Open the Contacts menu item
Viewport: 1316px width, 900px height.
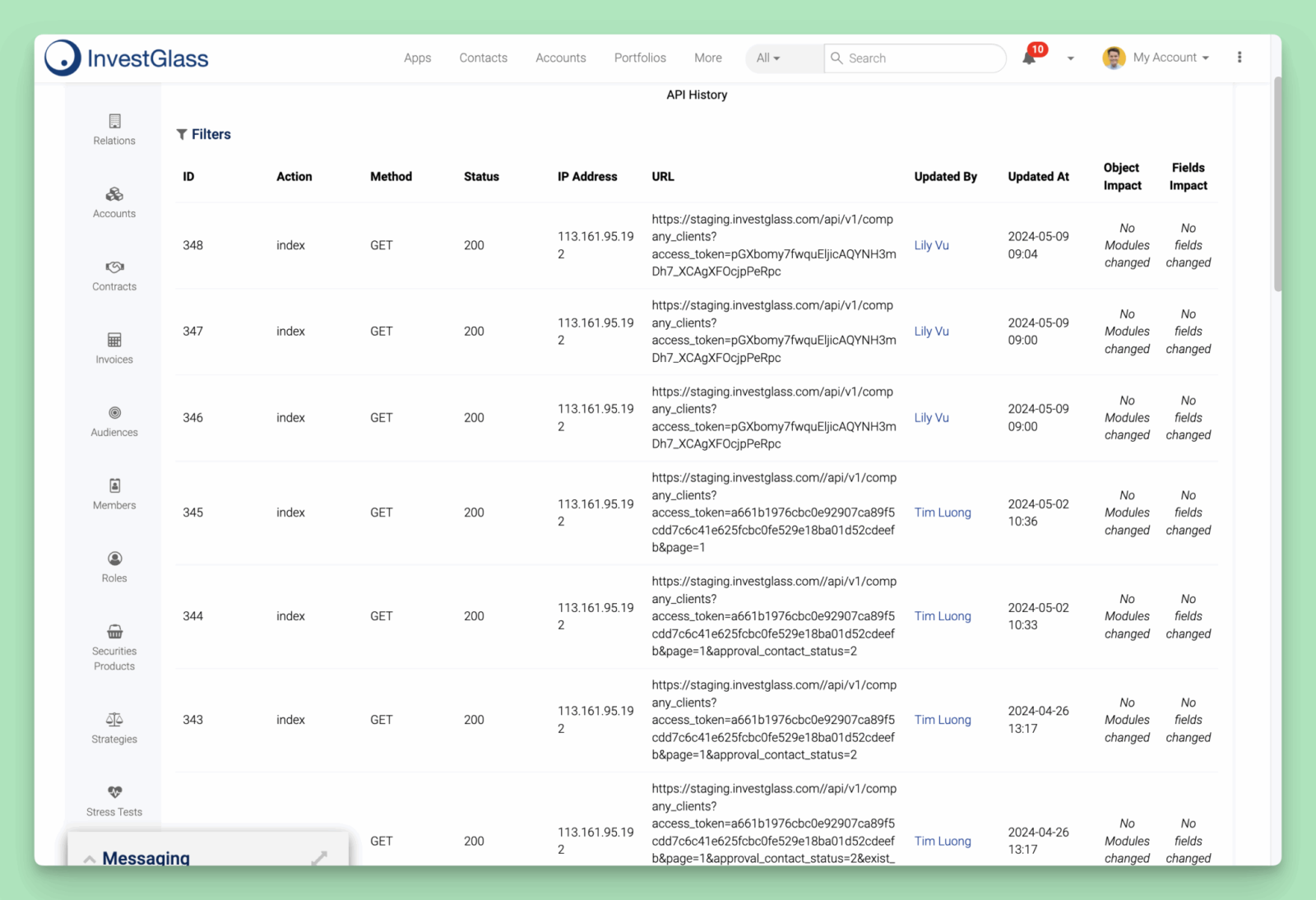[483, 58]
